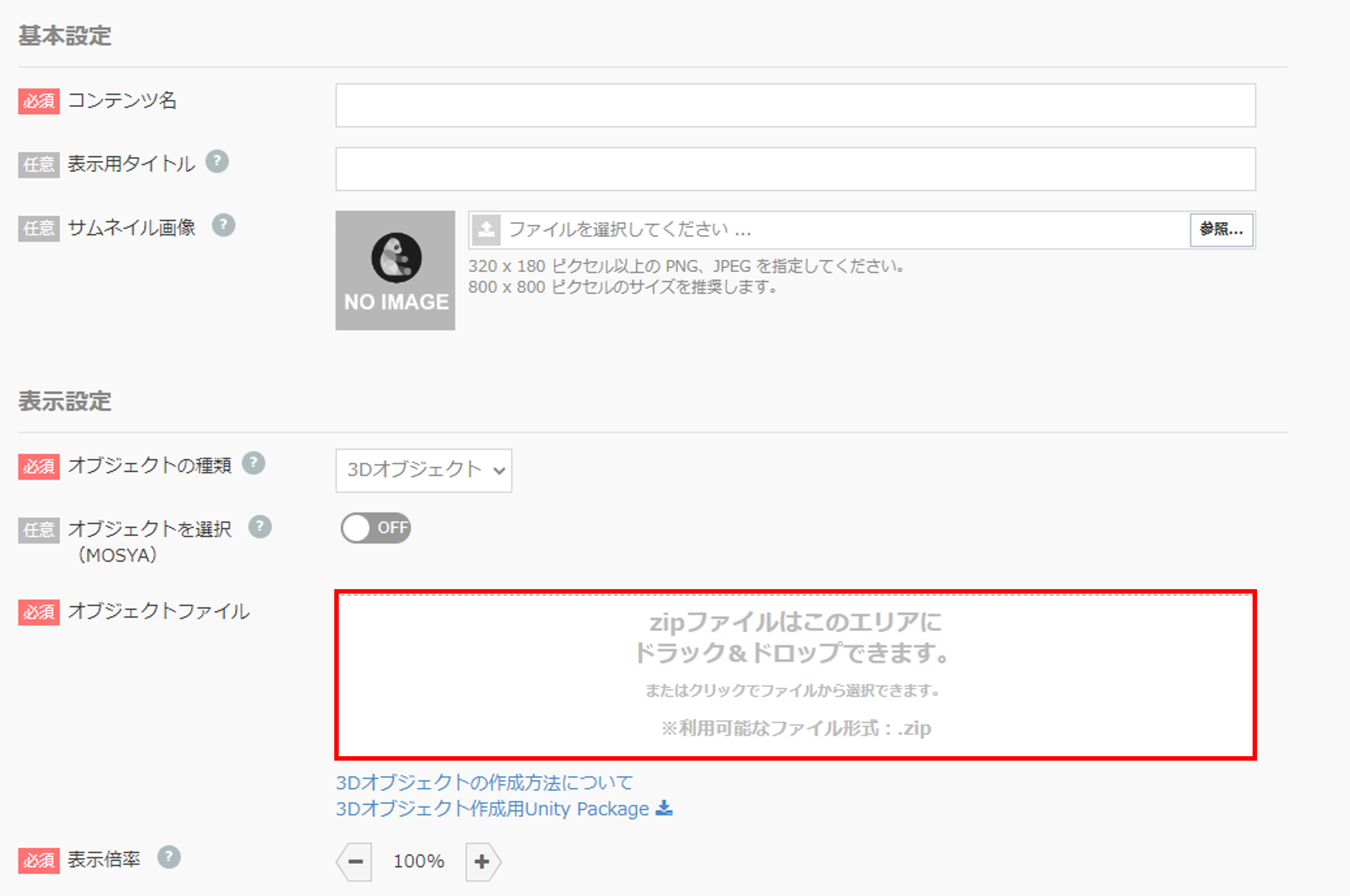
Task: Click the 参照... browse button
Action: click(x=1221, y=230)
